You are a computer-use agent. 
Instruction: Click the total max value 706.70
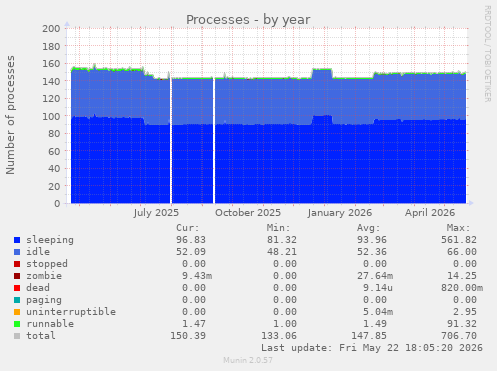[x=459, y=336]
